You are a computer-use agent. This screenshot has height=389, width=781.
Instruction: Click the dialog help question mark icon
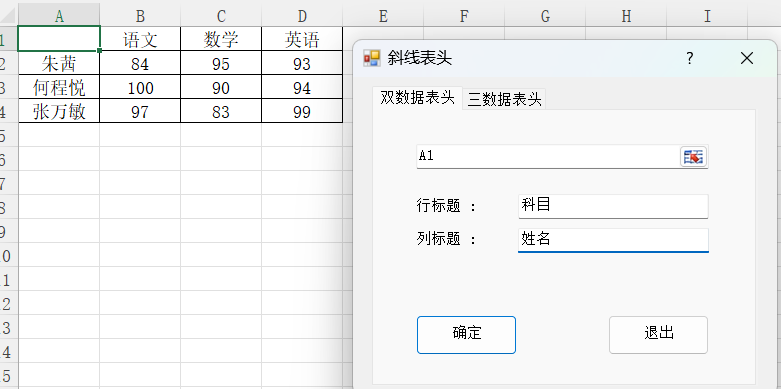pyautogui.click(x=689, y=58)
